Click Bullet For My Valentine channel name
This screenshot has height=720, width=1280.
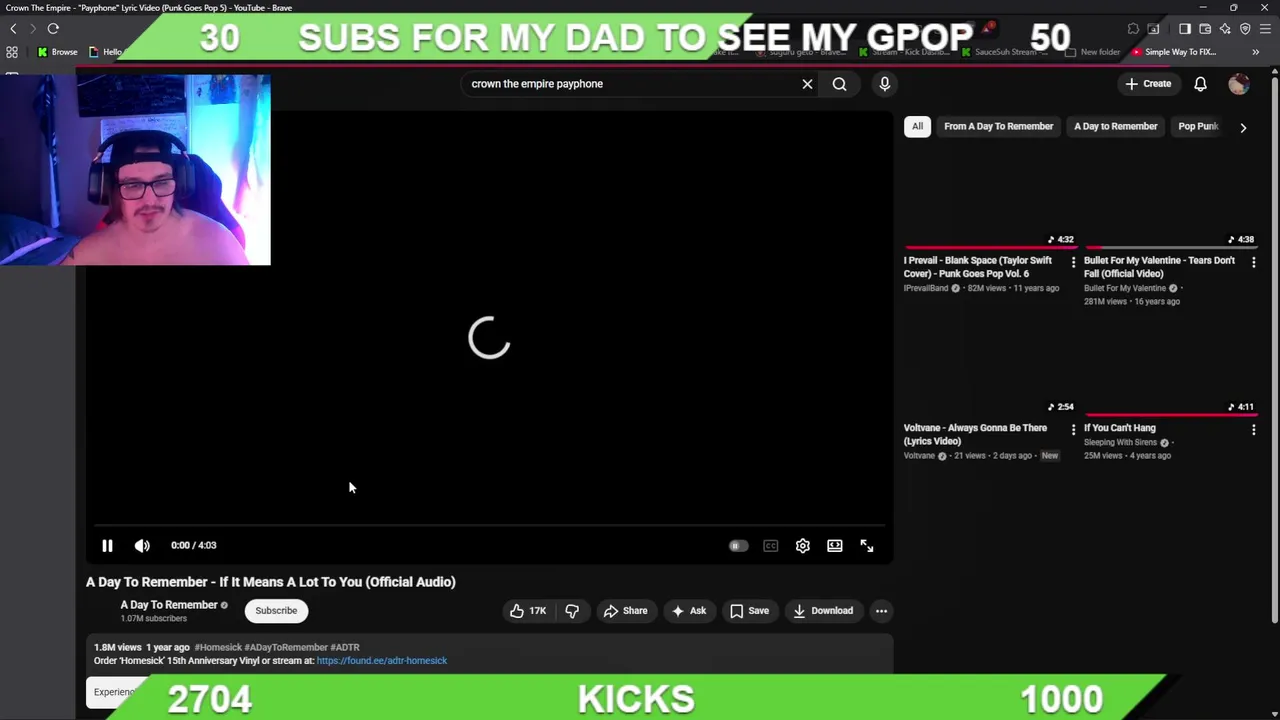pos(1125,288)
